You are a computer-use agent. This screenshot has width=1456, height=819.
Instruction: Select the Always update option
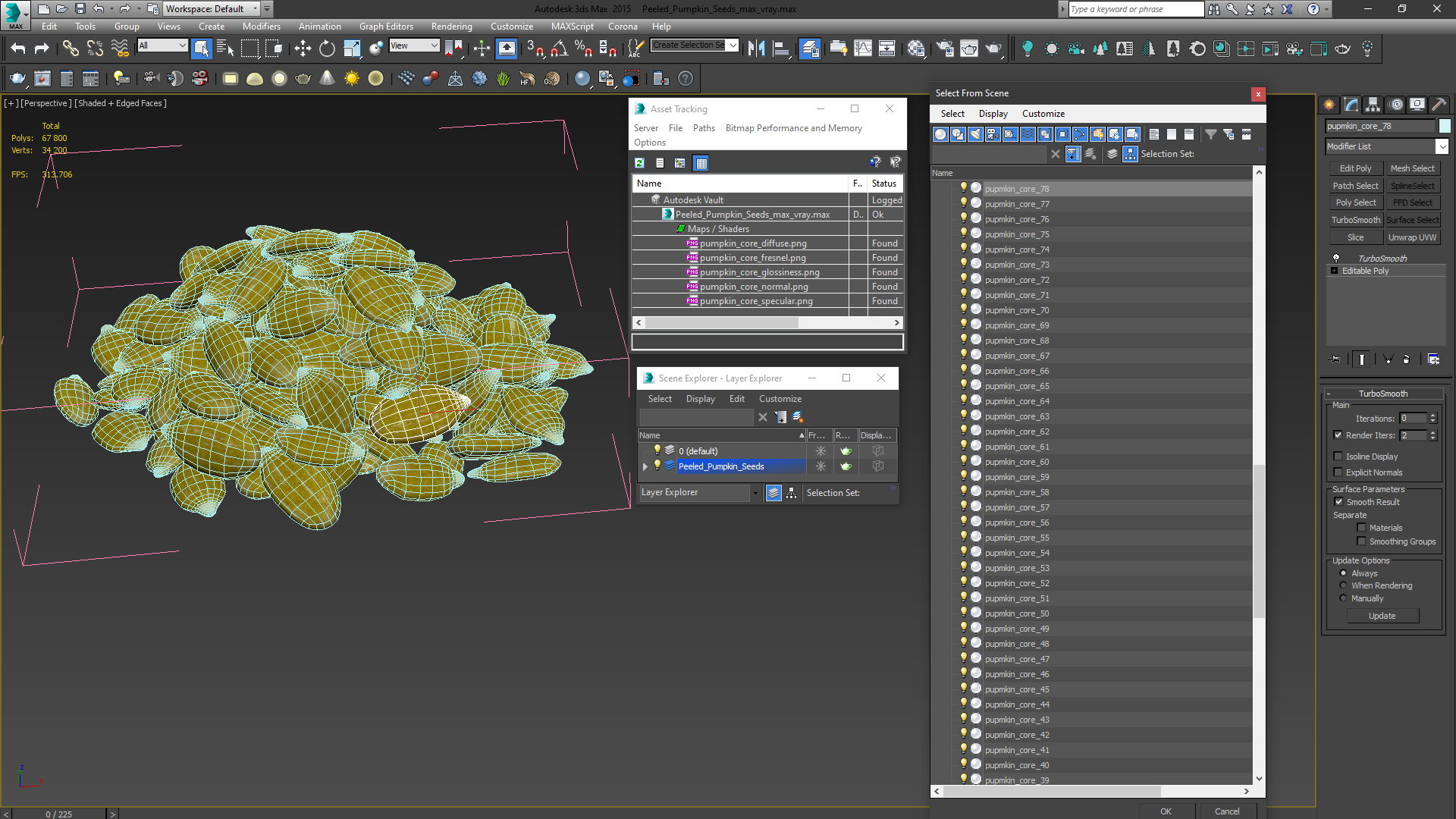[x=1343, y=573]
